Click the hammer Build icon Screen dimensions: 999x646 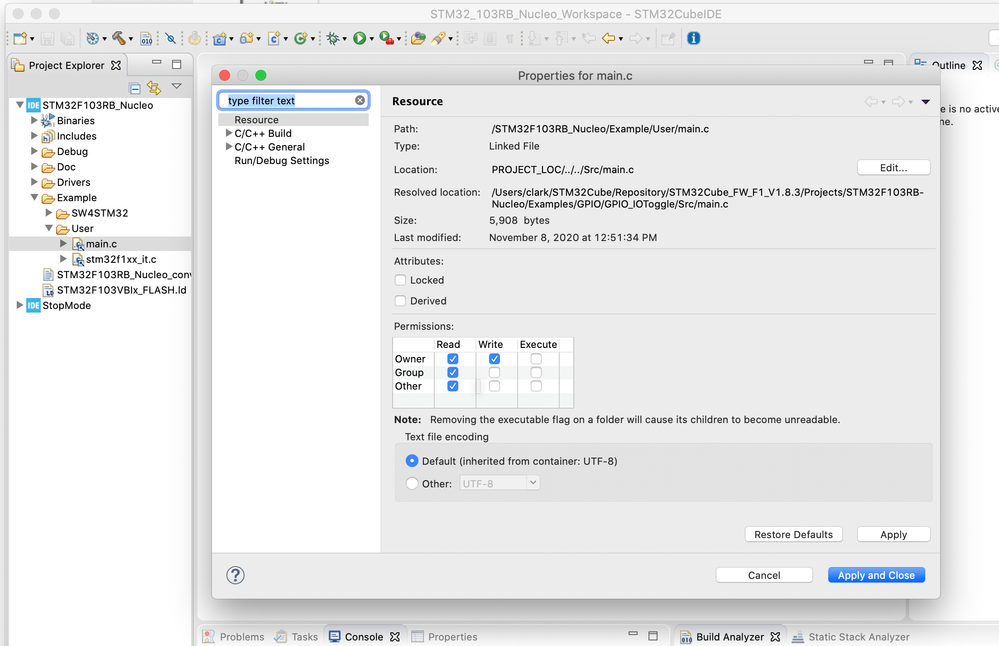click(x=119, y=38)
